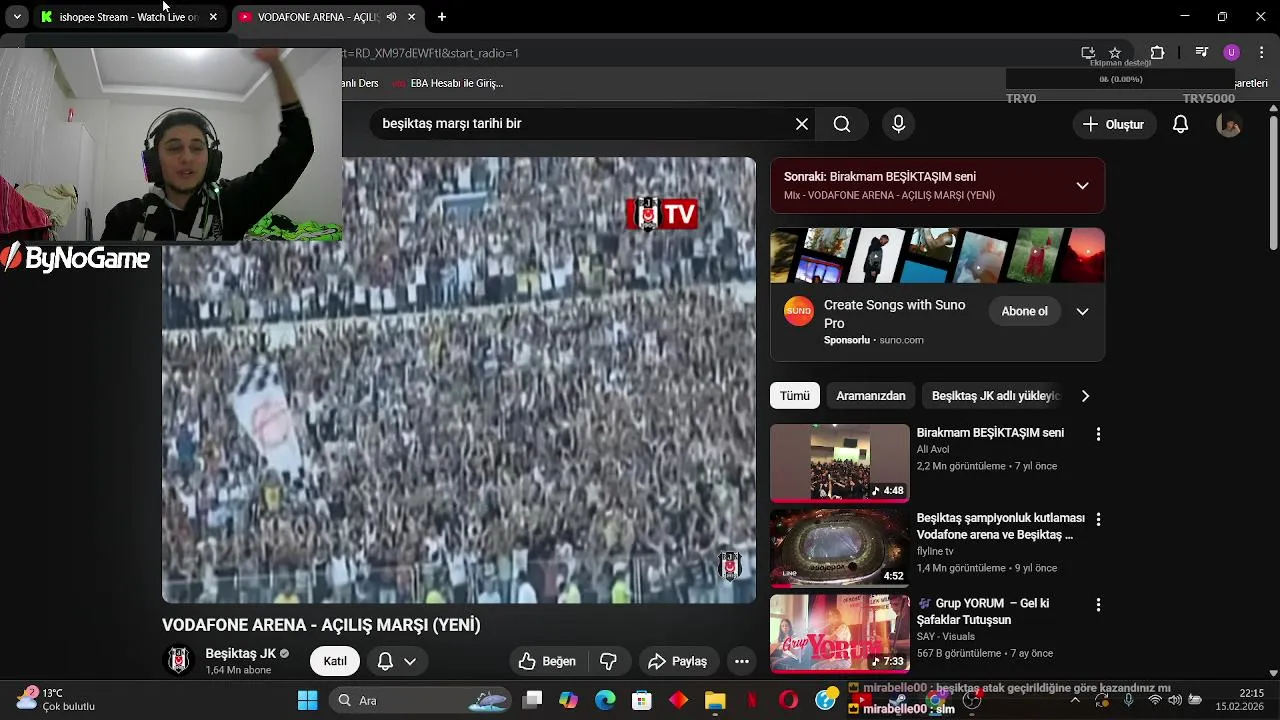Like the video with Beğen button
Screen dimensions: 1280x720
click(x=547, y=661)
